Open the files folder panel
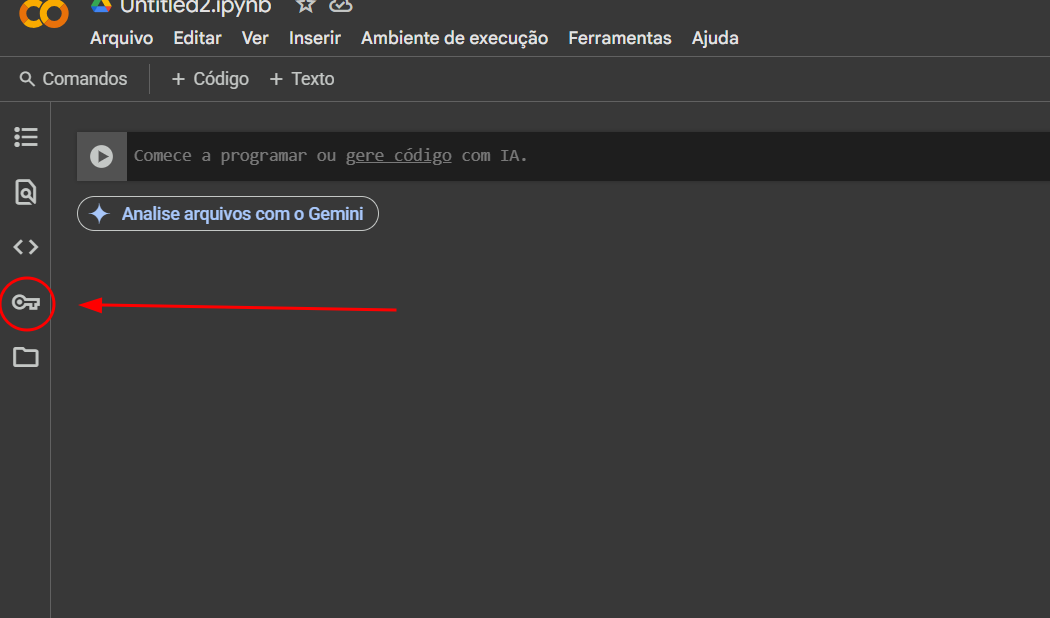This screenshot has width=1050, height=618. pyautogui.click(x=25, y=357)
